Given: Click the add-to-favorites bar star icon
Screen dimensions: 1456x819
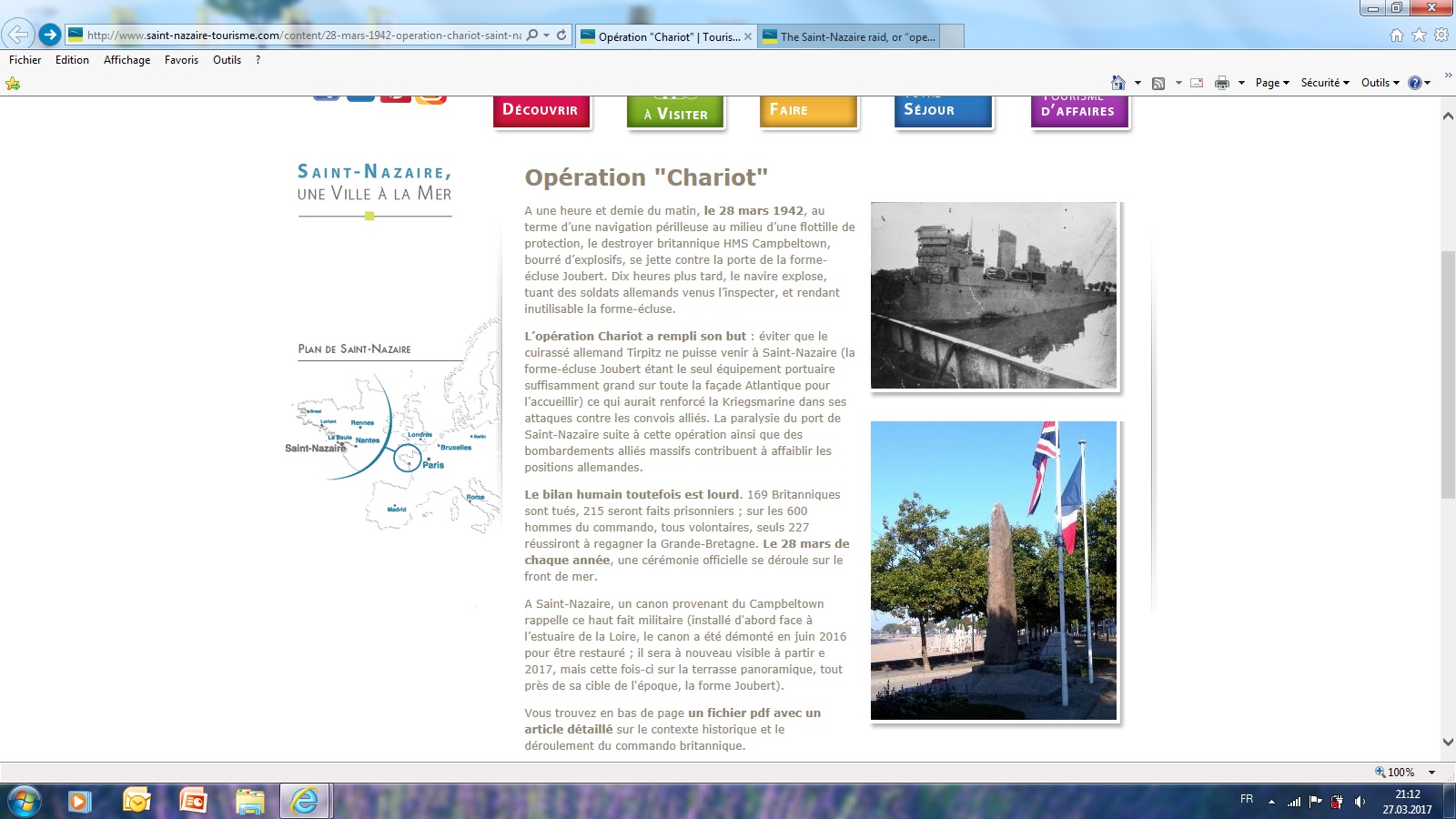Looking at the screenshot, I should click(x=13, y=84).
